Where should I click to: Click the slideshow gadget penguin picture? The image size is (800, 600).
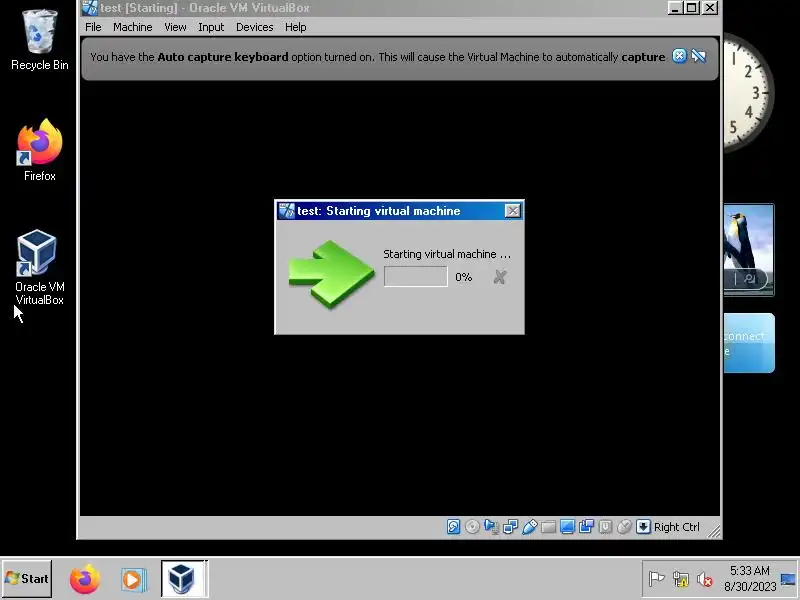tap(748, 249)
